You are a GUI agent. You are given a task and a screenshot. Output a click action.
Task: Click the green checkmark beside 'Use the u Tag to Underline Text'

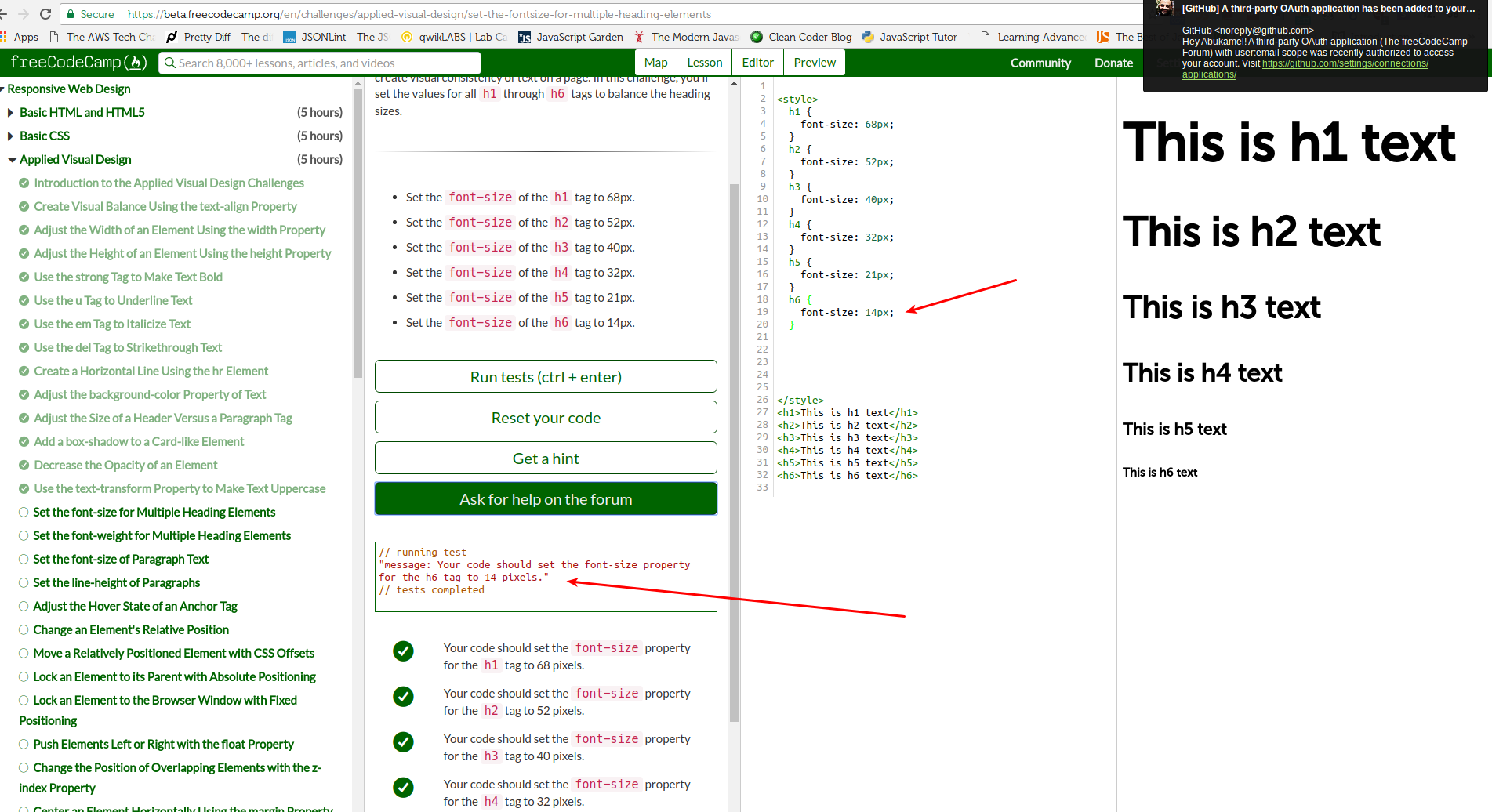(23, 300)
